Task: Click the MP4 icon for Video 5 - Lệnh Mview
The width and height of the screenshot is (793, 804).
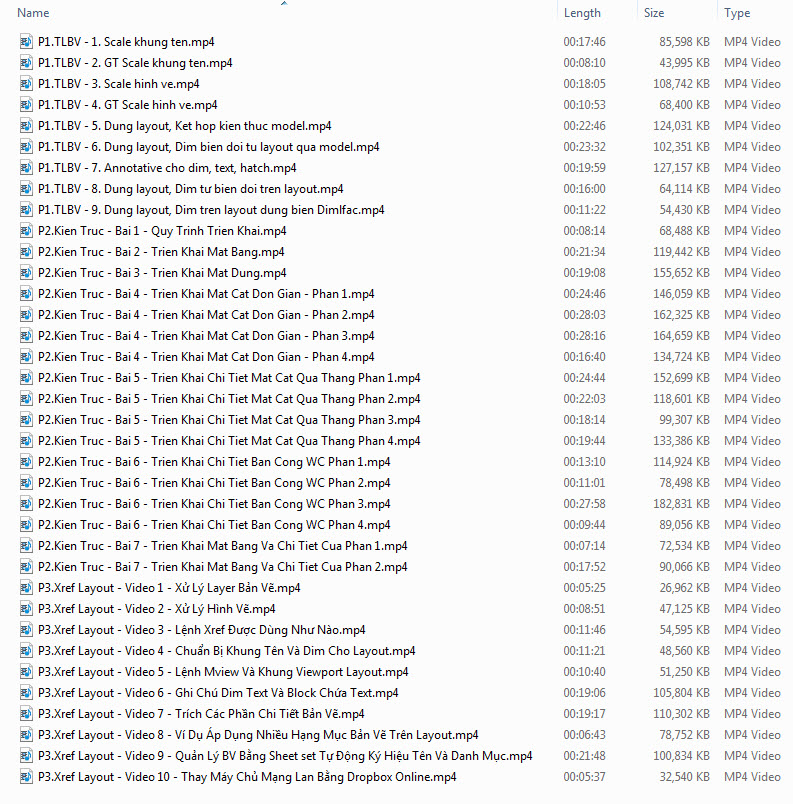Action: pyautogui.click(x=26, y=672)
